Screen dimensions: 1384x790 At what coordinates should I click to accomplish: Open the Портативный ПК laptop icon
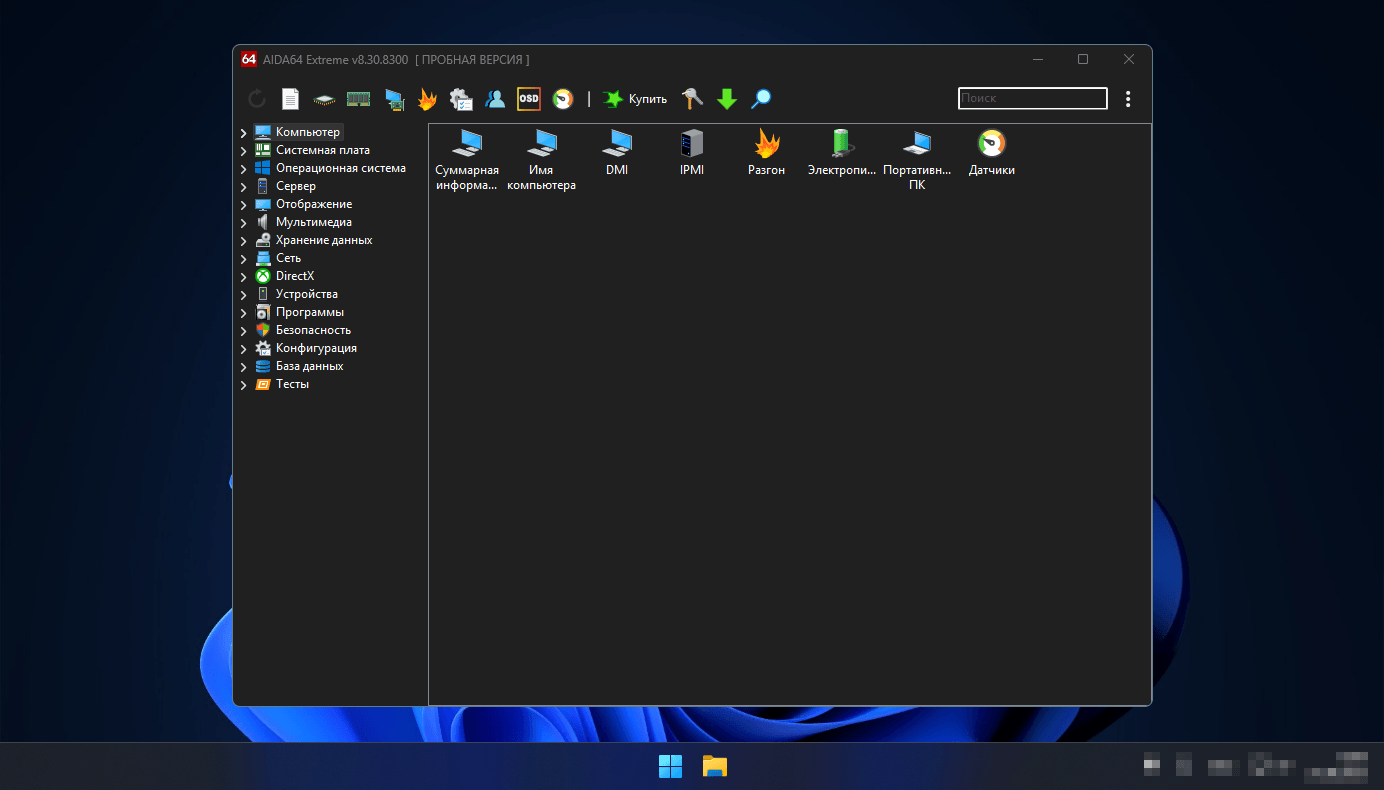[917, 160]
